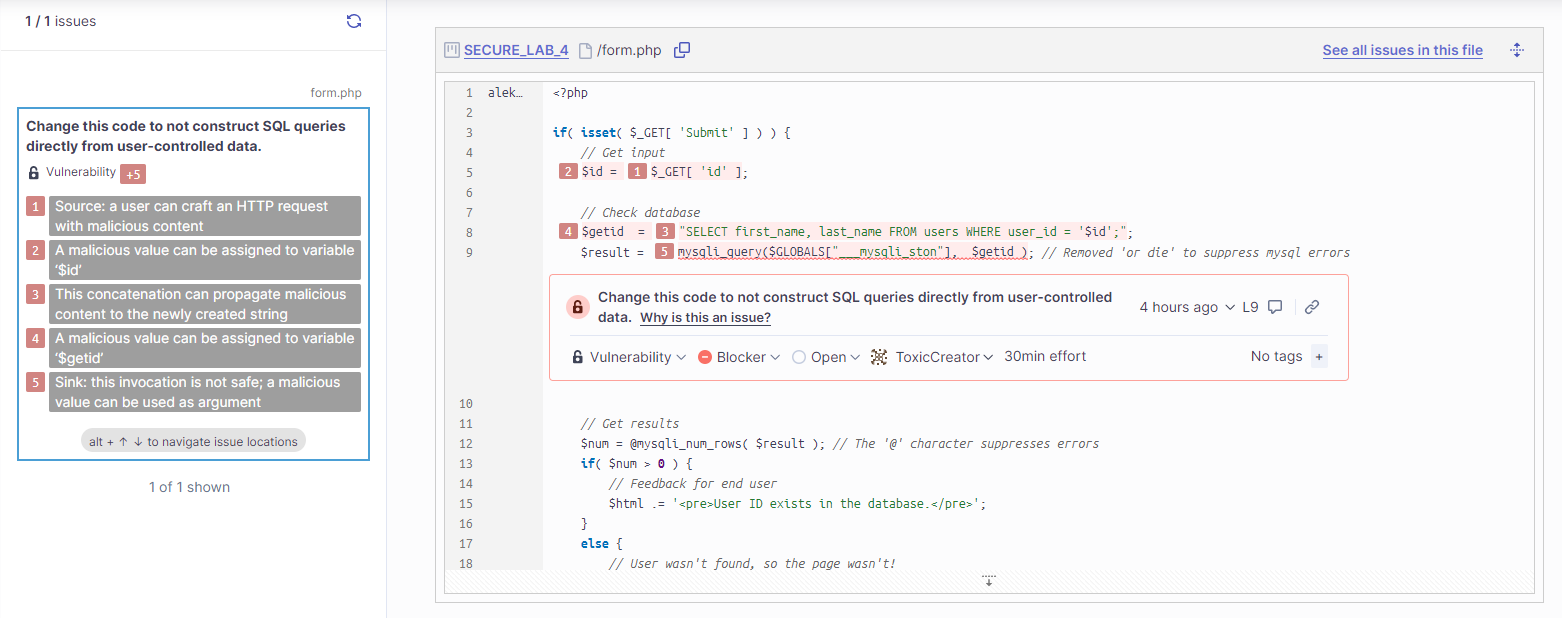This screenshot has height=618, width=1562.
Task: Copy the issue permalink chain icon
Action: tap(1312, 307)
